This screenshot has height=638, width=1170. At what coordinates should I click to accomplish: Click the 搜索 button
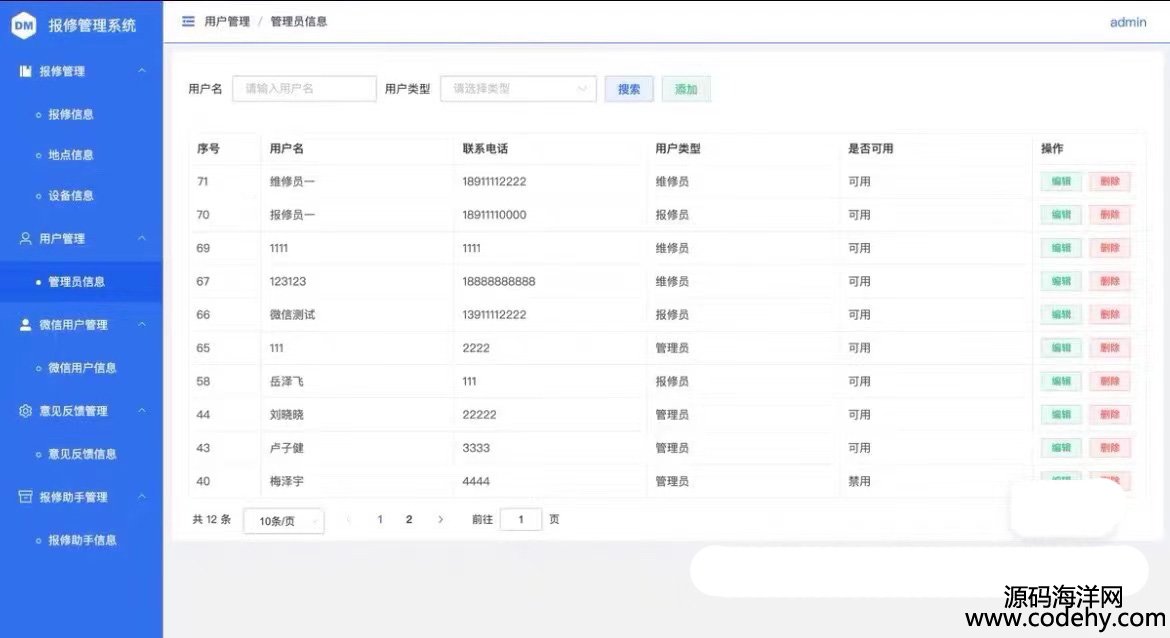click(629, 89)
